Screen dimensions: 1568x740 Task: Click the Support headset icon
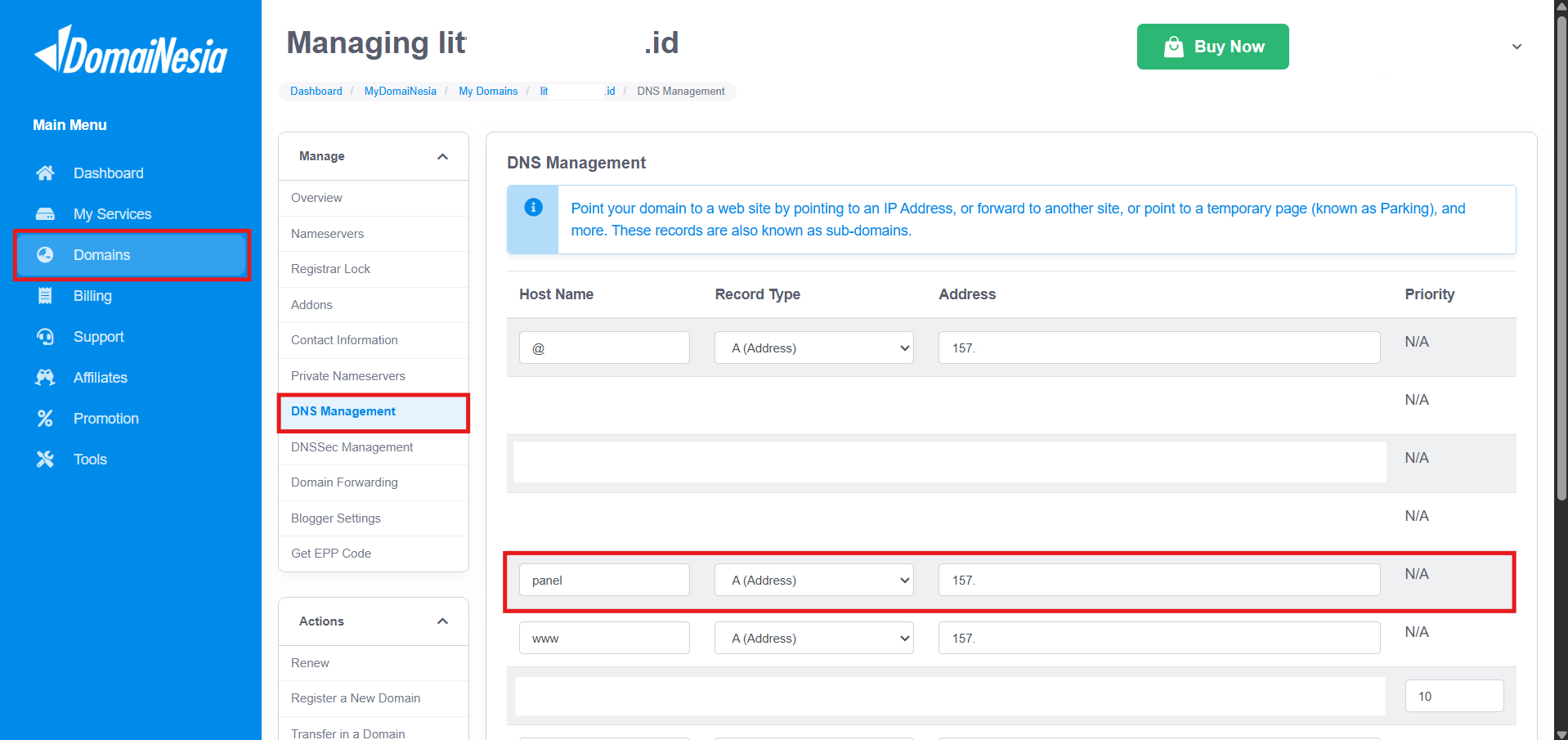45,337
